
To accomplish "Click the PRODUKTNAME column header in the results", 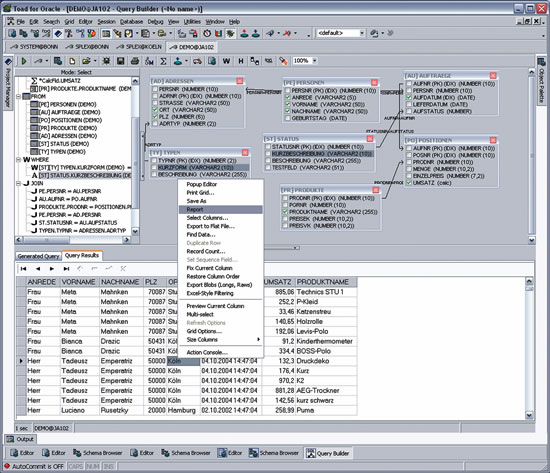I will pos(326,282).
